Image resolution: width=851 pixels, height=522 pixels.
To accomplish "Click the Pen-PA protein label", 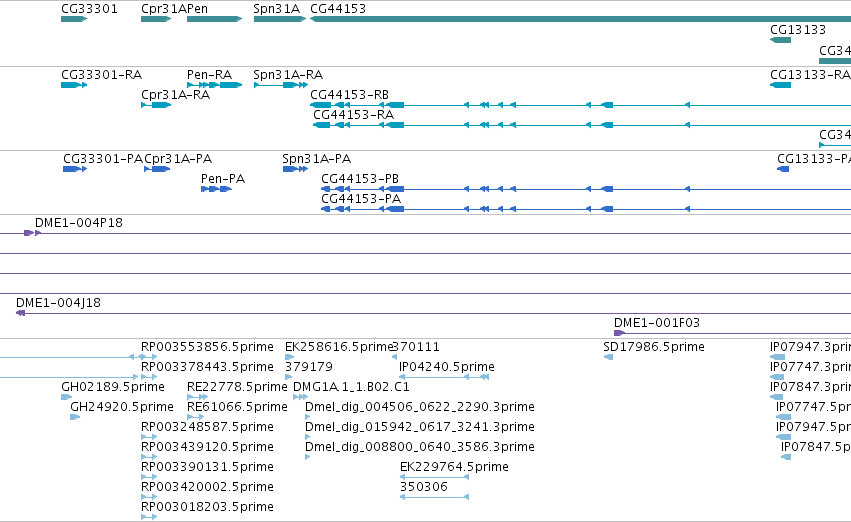I will click(223, 179).
